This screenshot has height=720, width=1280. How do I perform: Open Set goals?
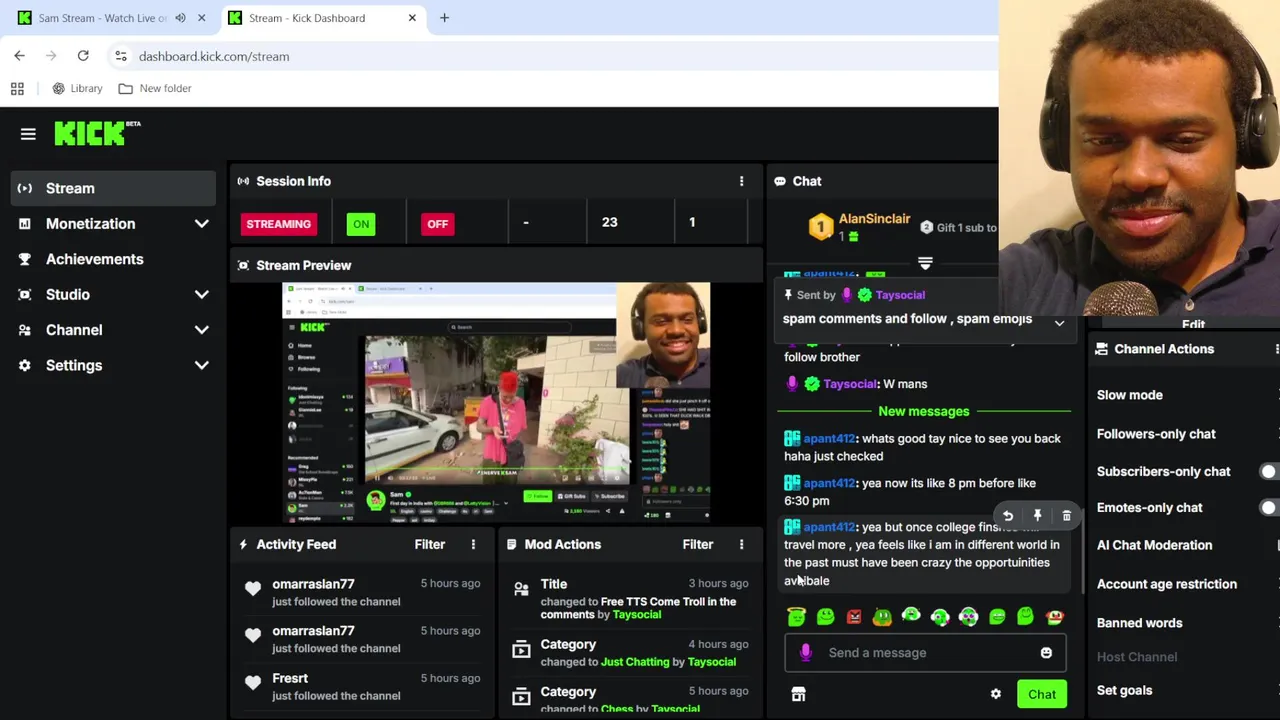pyautogui.click(x=1124, y=690)
